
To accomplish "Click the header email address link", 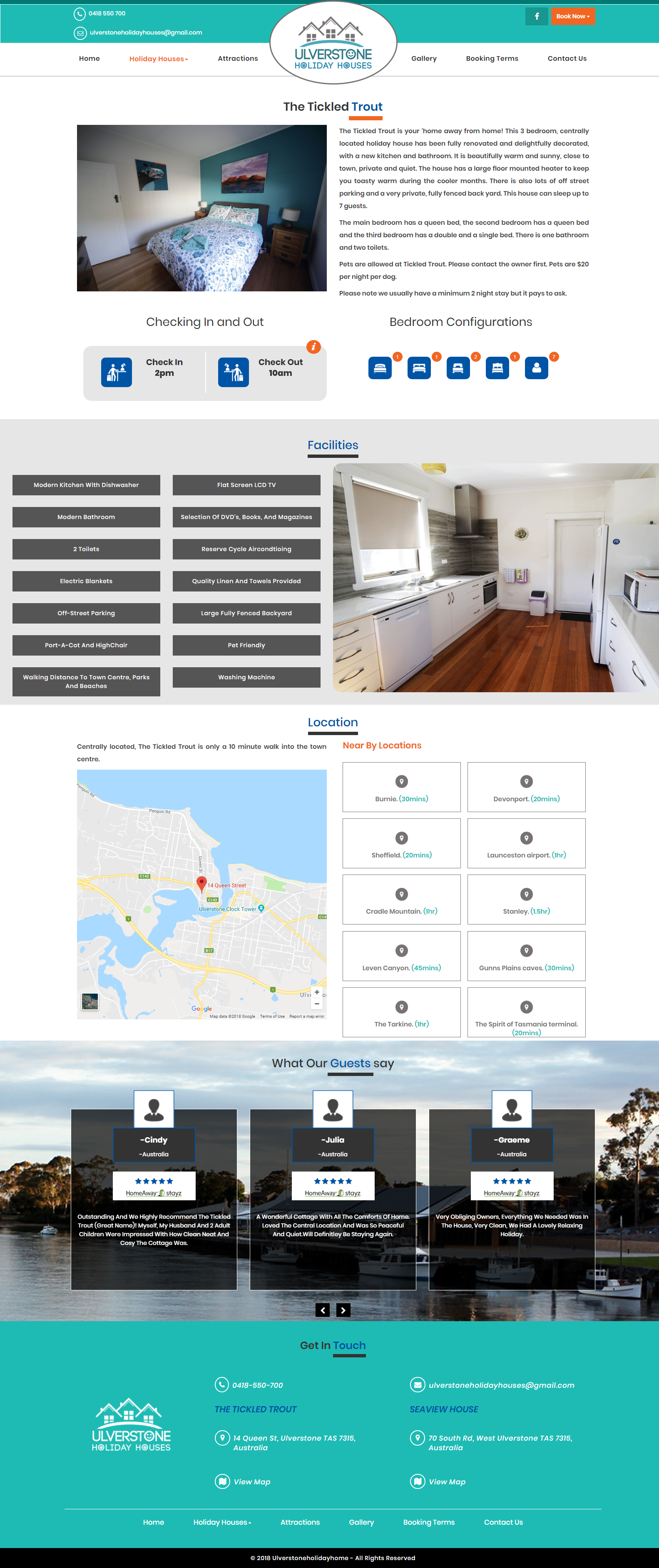I will pyautogui.click(x=145, y=33).
